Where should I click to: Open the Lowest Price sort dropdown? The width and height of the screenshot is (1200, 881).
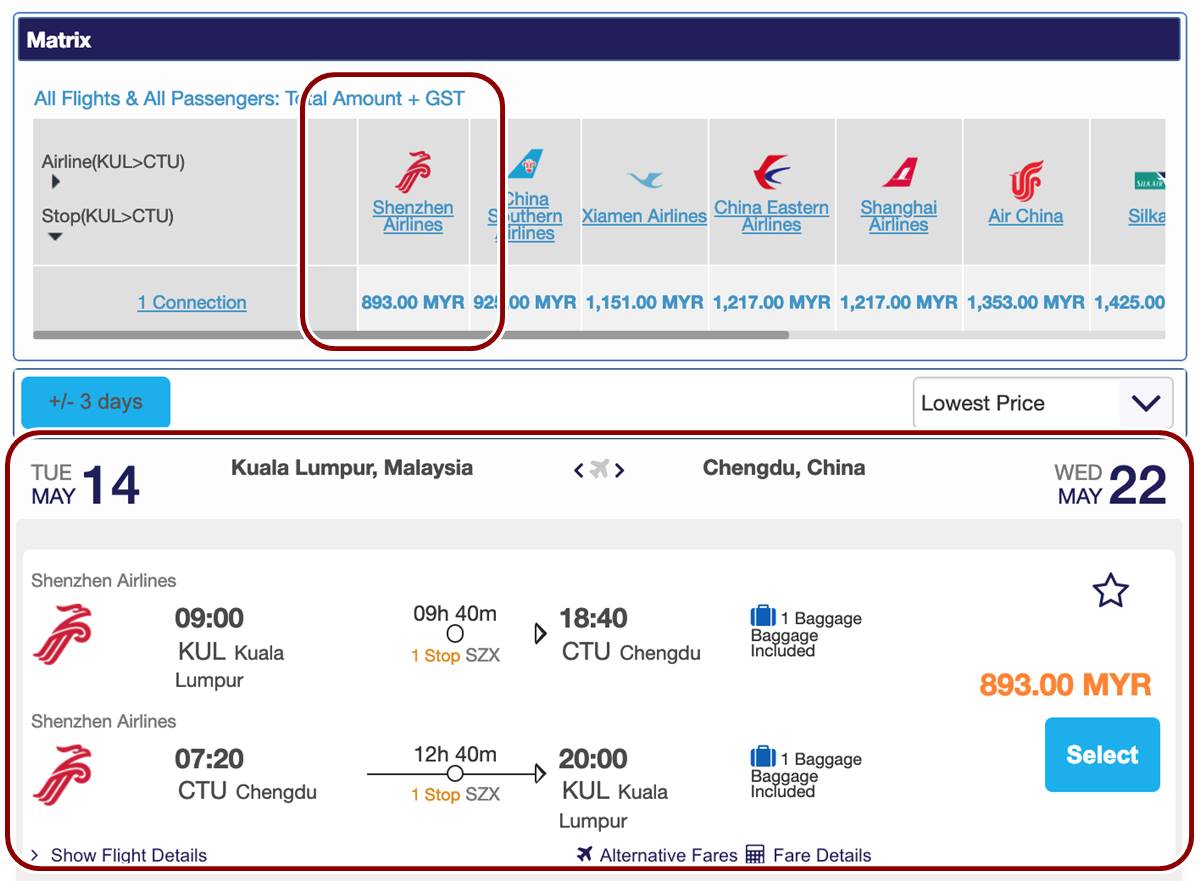point(1043,403)
